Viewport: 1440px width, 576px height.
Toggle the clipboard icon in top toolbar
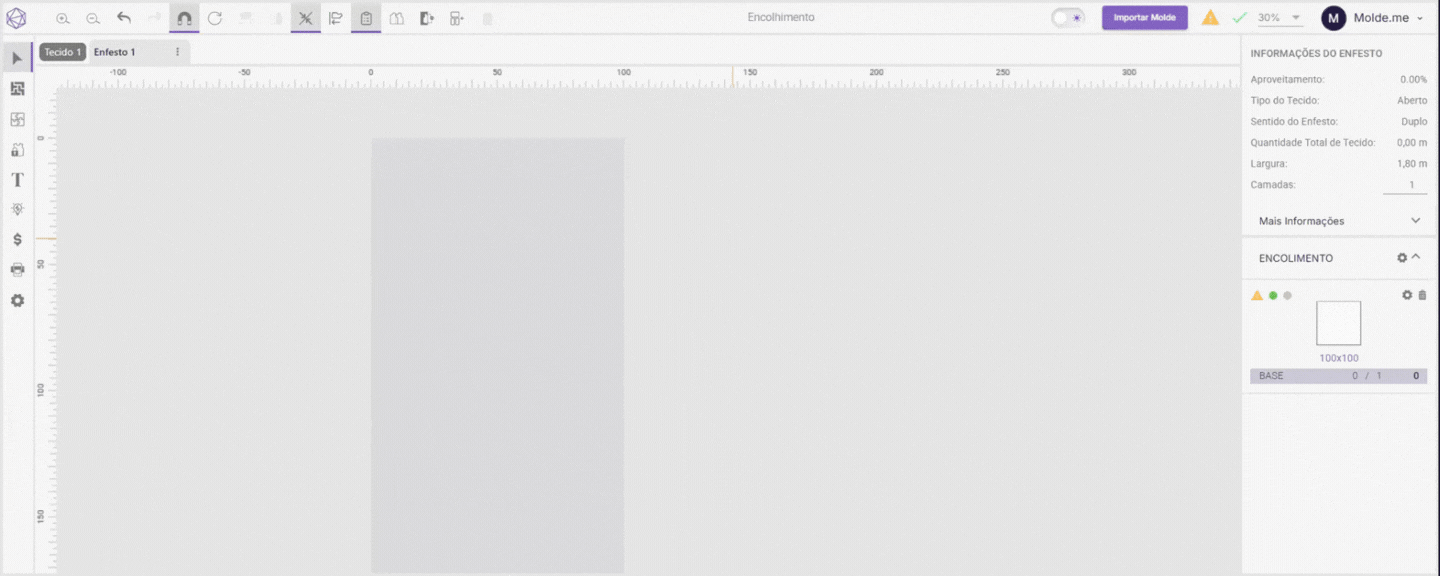click(x=366, y=18)
